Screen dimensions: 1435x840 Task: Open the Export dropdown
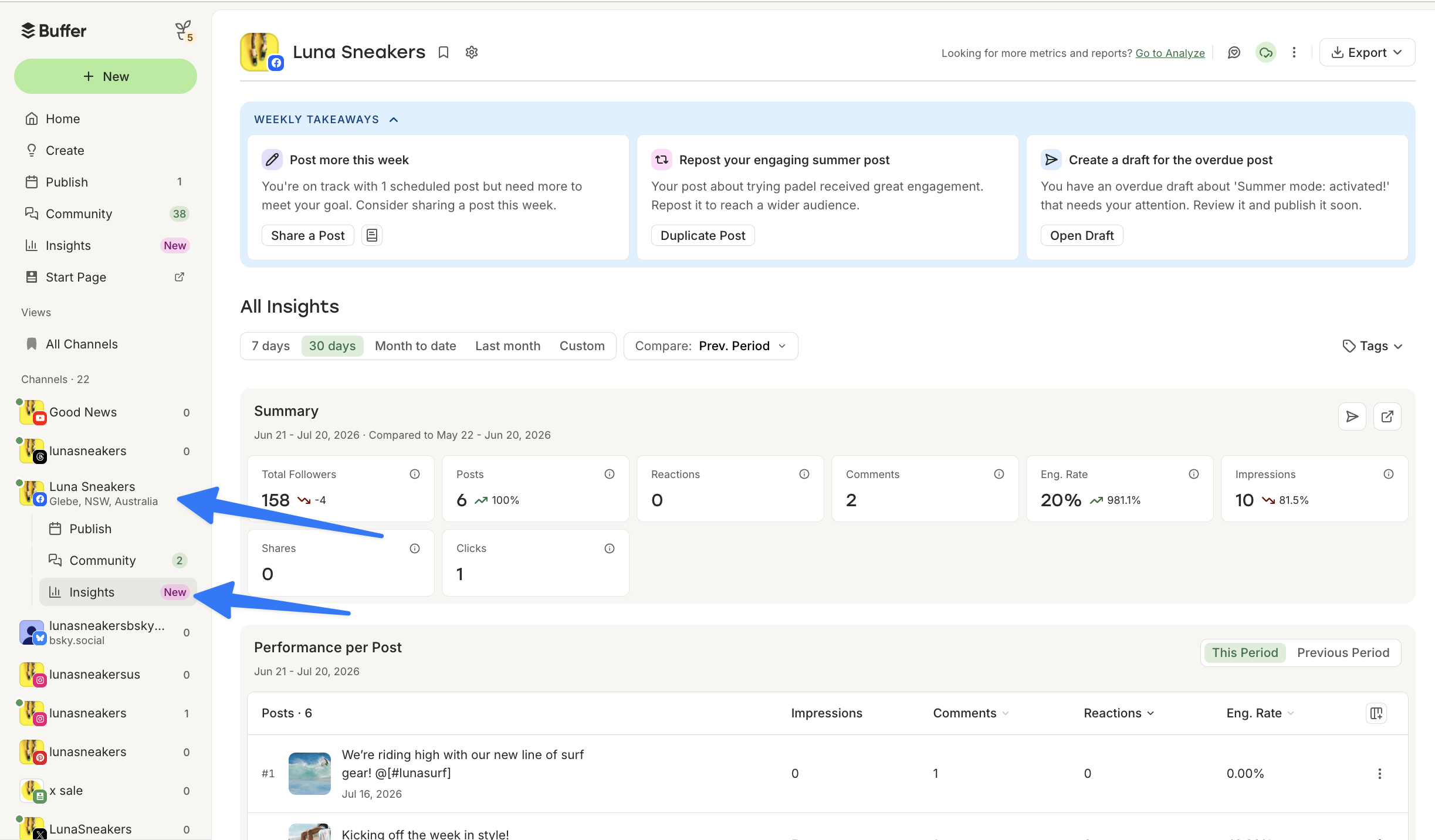tap(1367, 53)
